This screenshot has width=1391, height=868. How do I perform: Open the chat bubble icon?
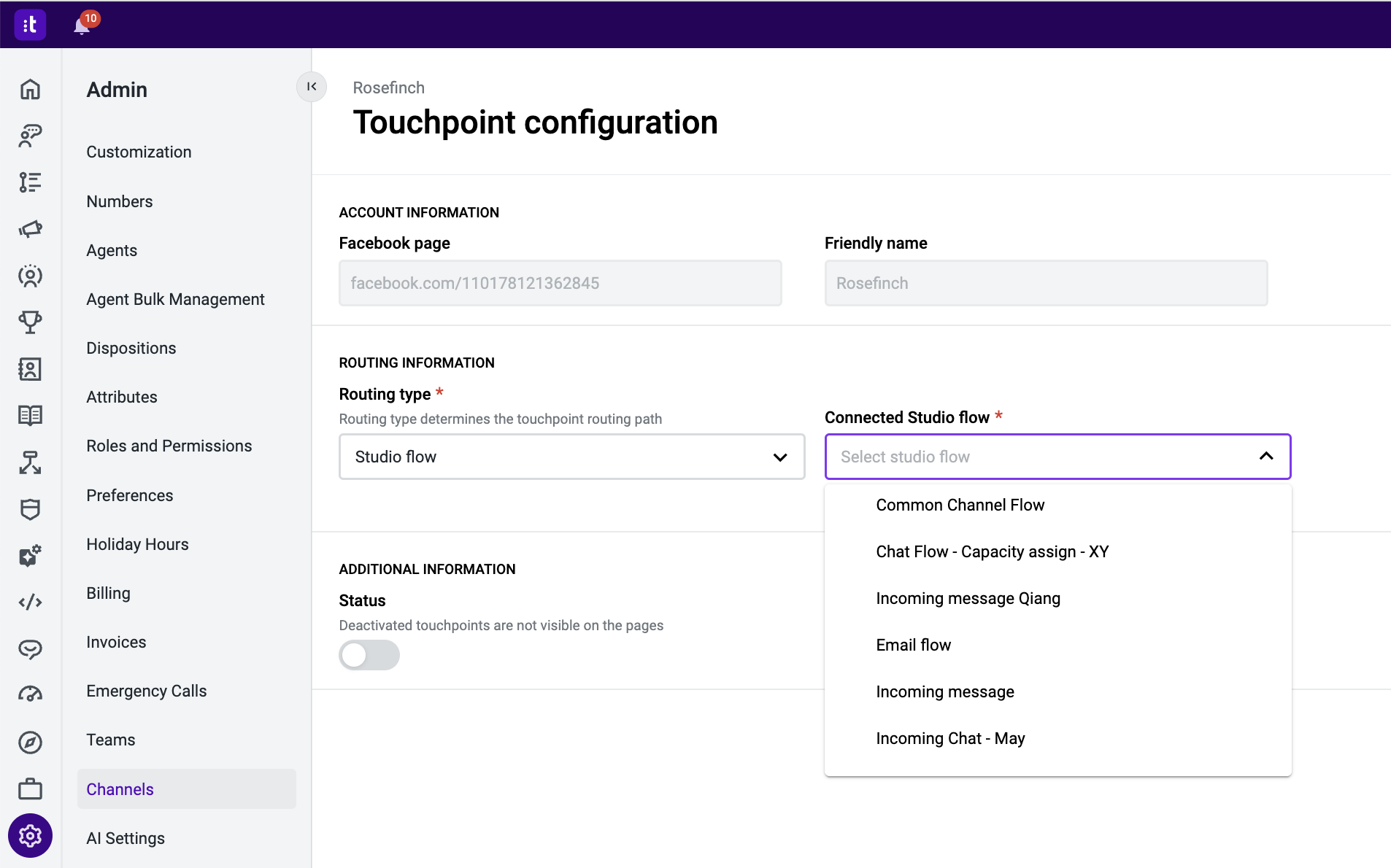point(30,649)
